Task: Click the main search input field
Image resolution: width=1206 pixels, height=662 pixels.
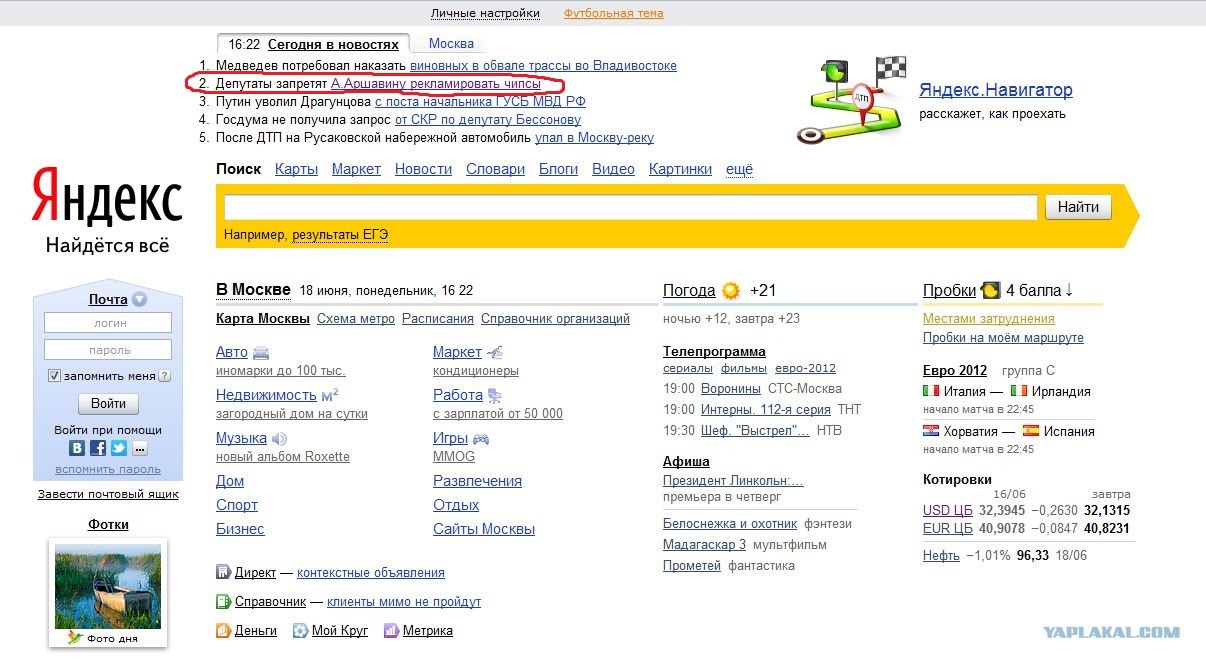Action: coord(630,207)
